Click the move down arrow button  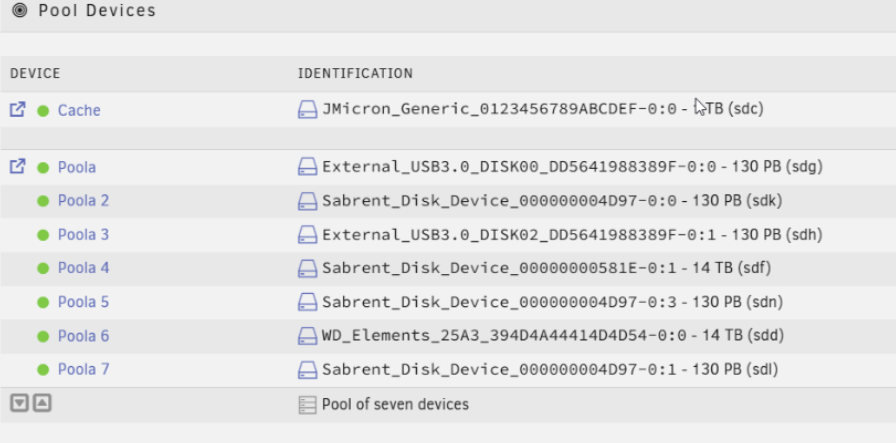click(x=19, y=403)
